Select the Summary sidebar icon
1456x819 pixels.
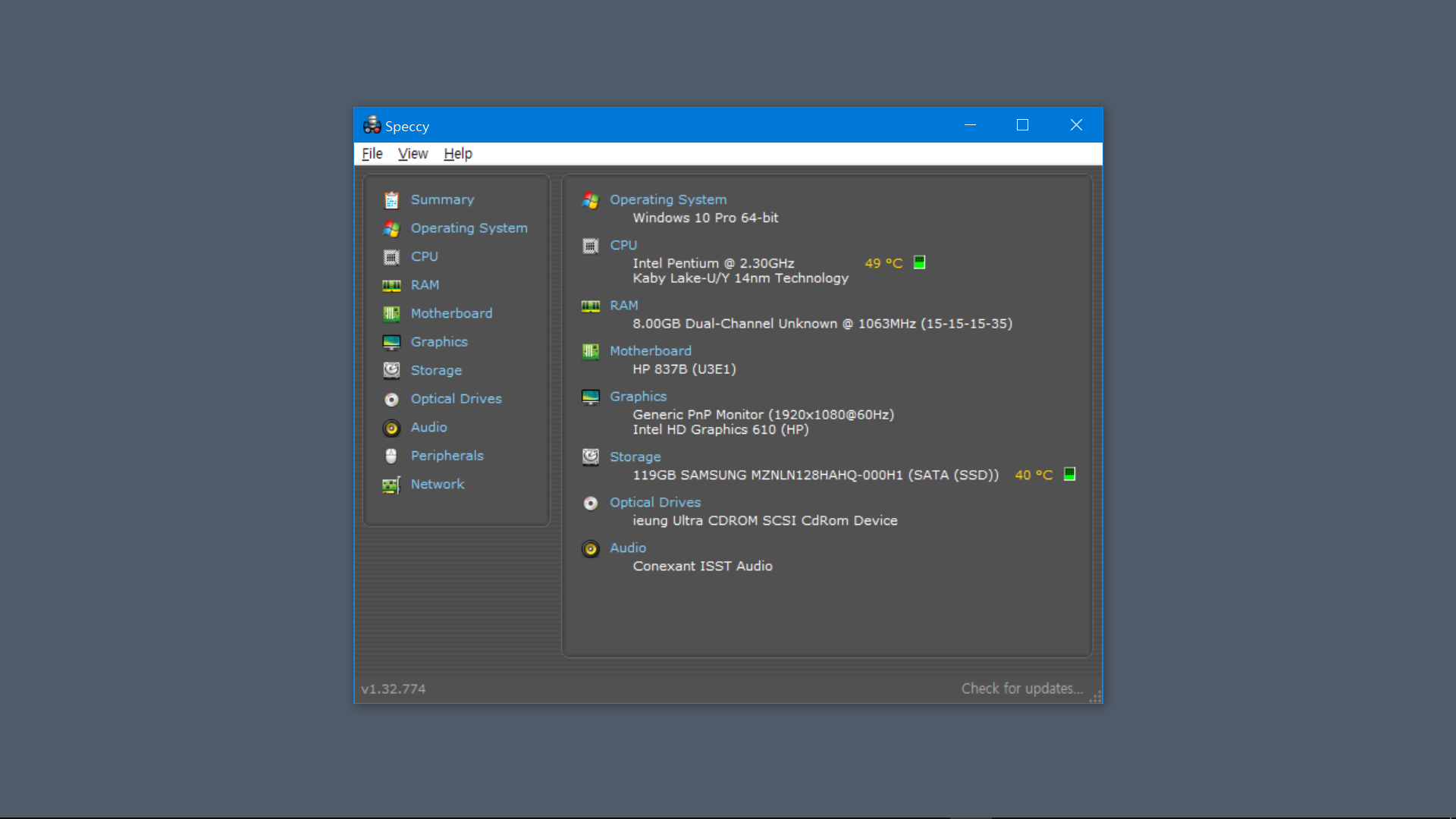click(x=392, y=199)
